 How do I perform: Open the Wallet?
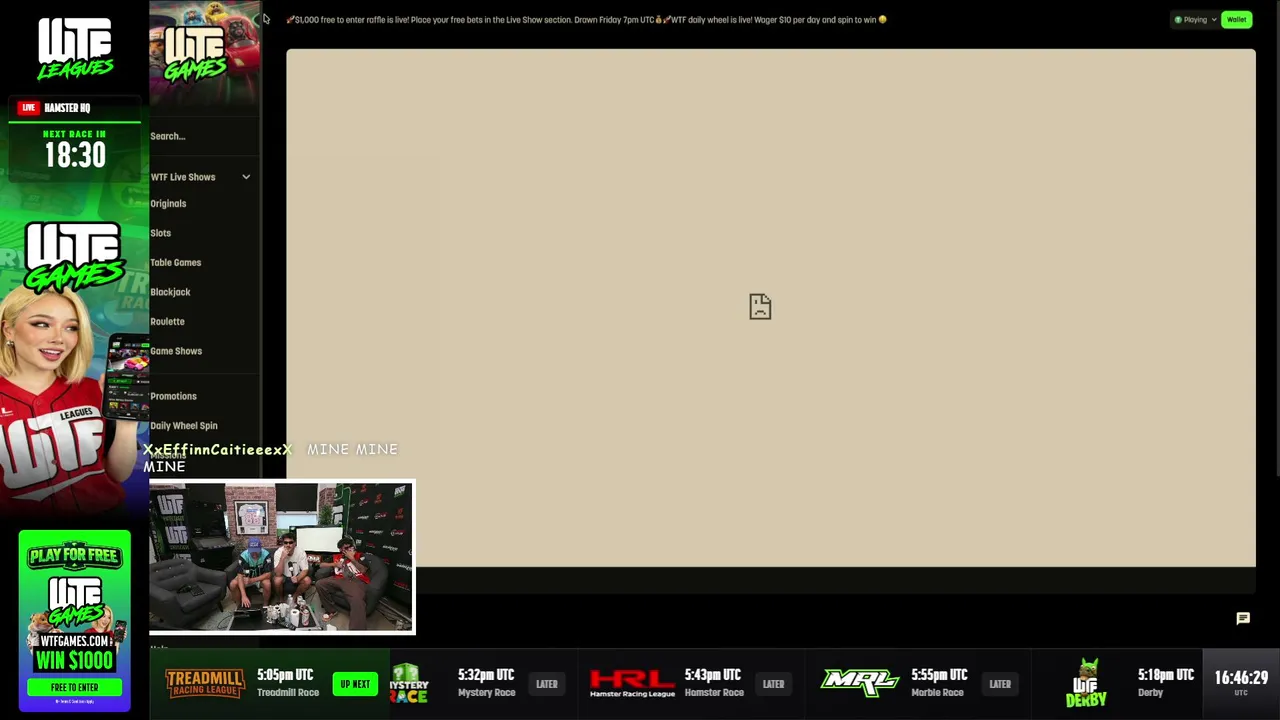pos(1237,20)
